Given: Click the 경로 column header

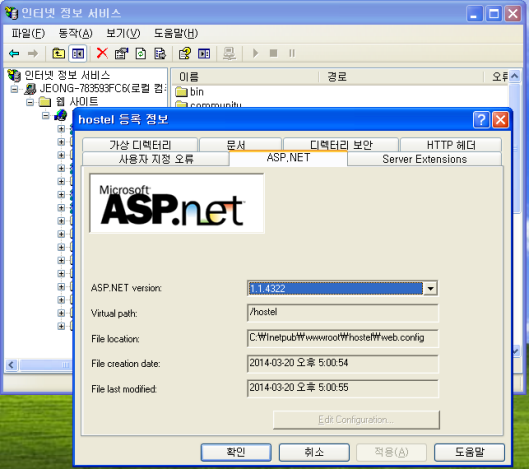Looking at the screenshot, I should [401, 77].
